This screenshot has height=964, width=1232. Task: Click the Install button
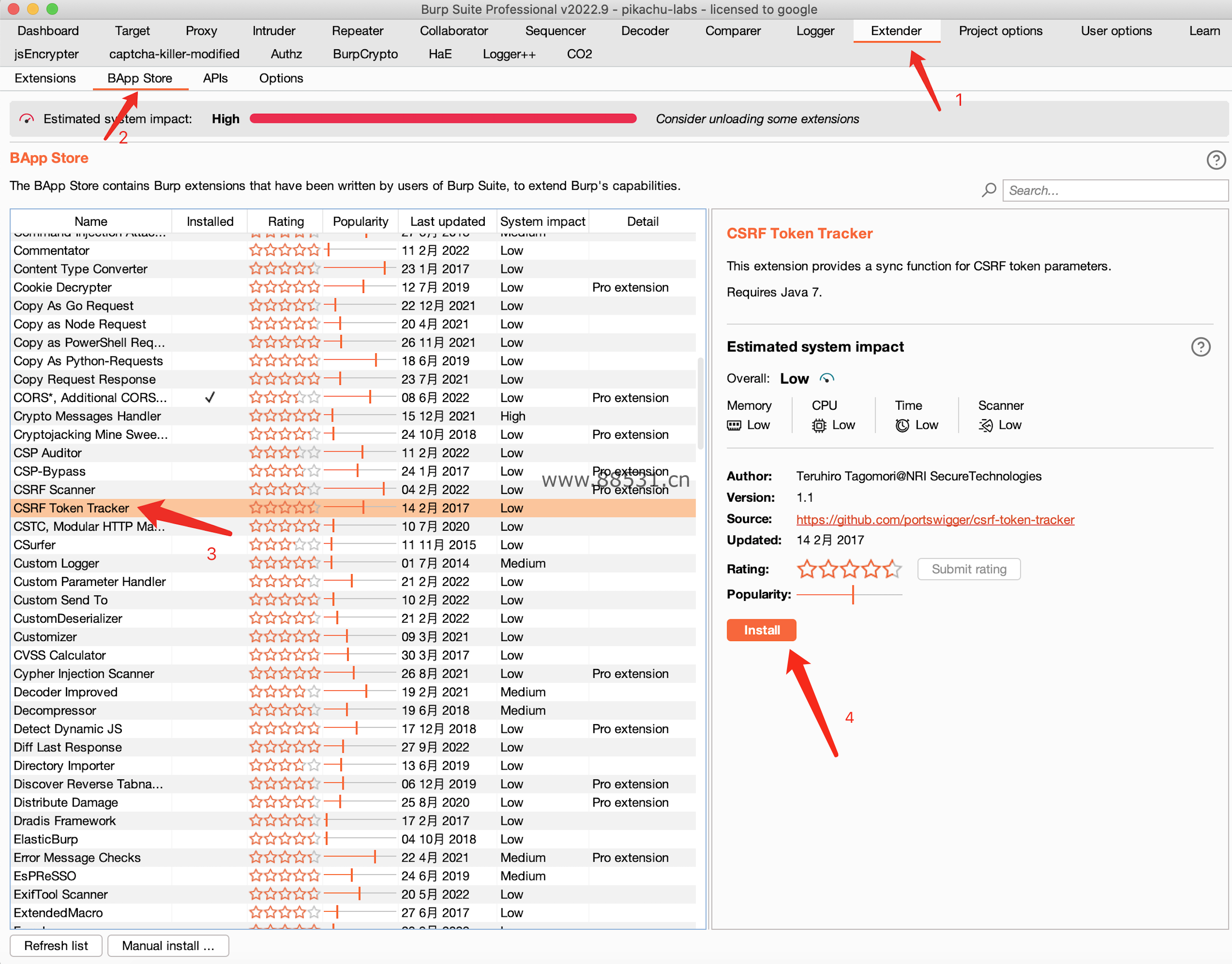761,630
